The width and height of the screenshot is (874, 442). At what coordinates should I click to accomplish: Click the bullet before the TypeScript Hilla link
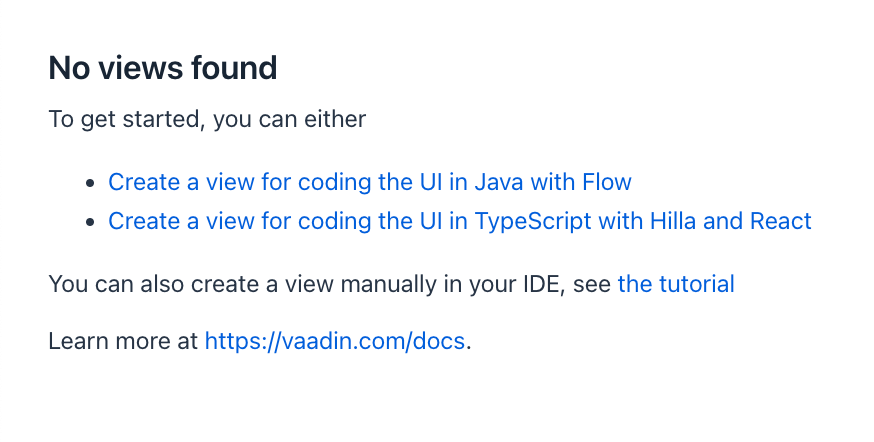[x=91, y=222]
